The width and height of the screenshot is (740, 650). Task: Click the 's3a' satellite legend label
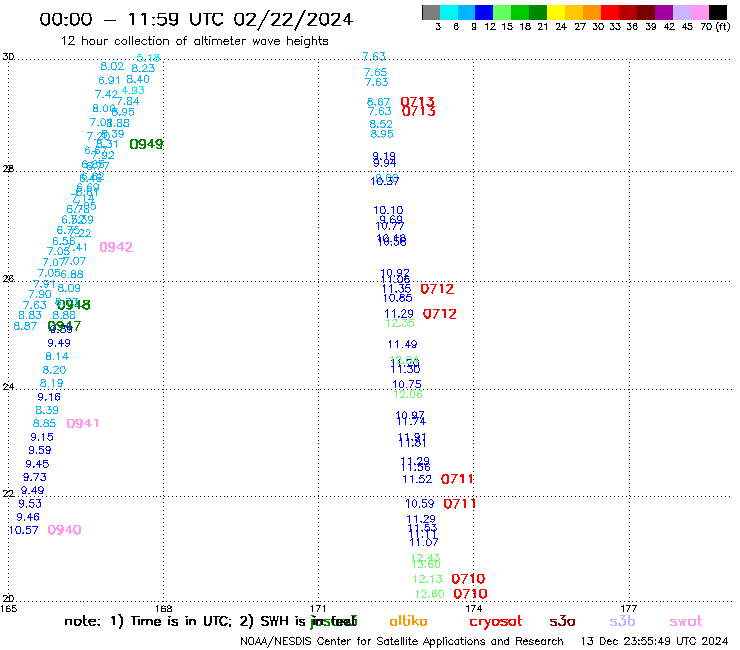click(562, 621)
